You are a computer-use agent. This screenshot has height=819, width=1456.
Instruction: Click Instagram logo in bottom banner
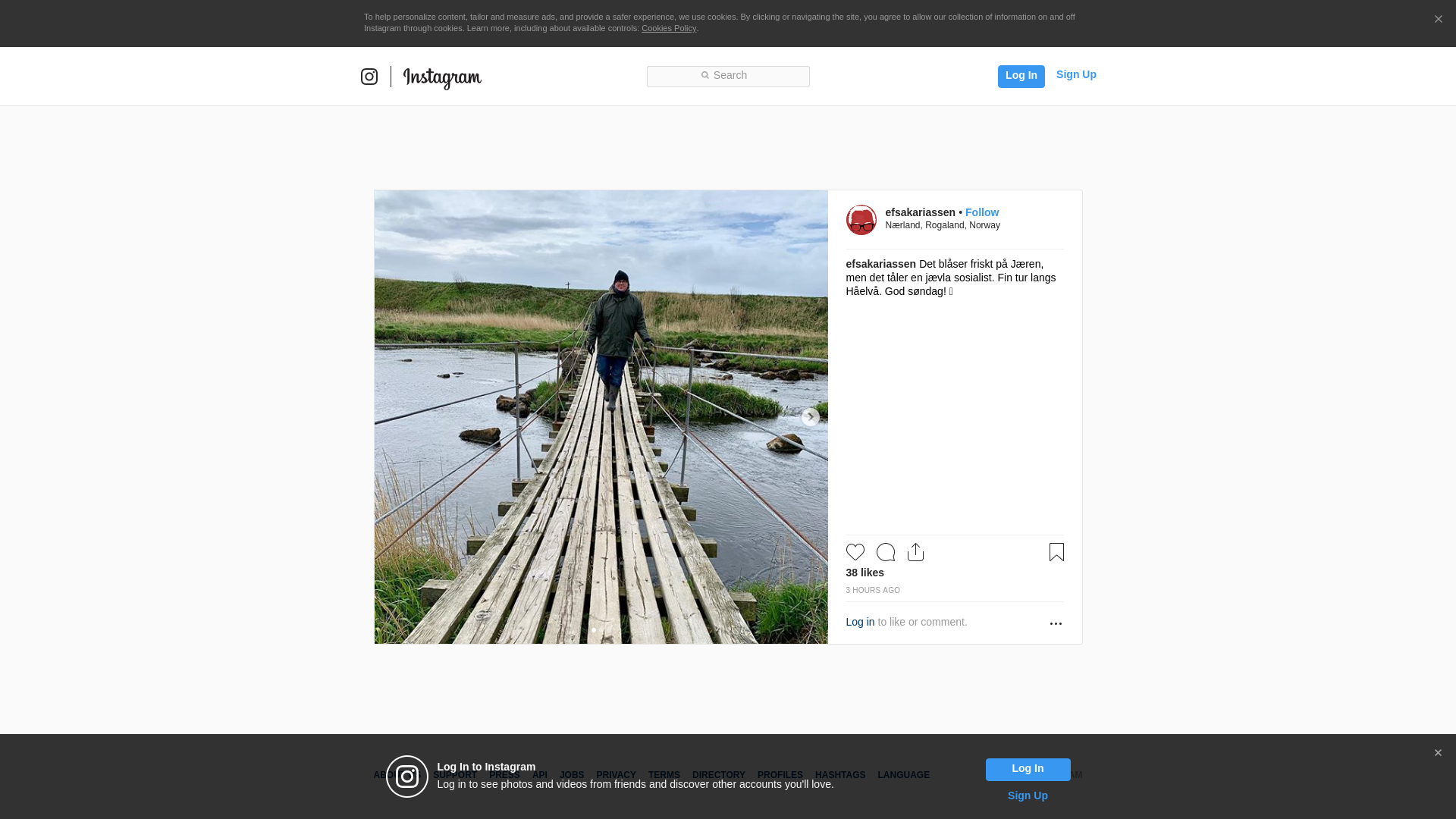[x=407, y=777]
